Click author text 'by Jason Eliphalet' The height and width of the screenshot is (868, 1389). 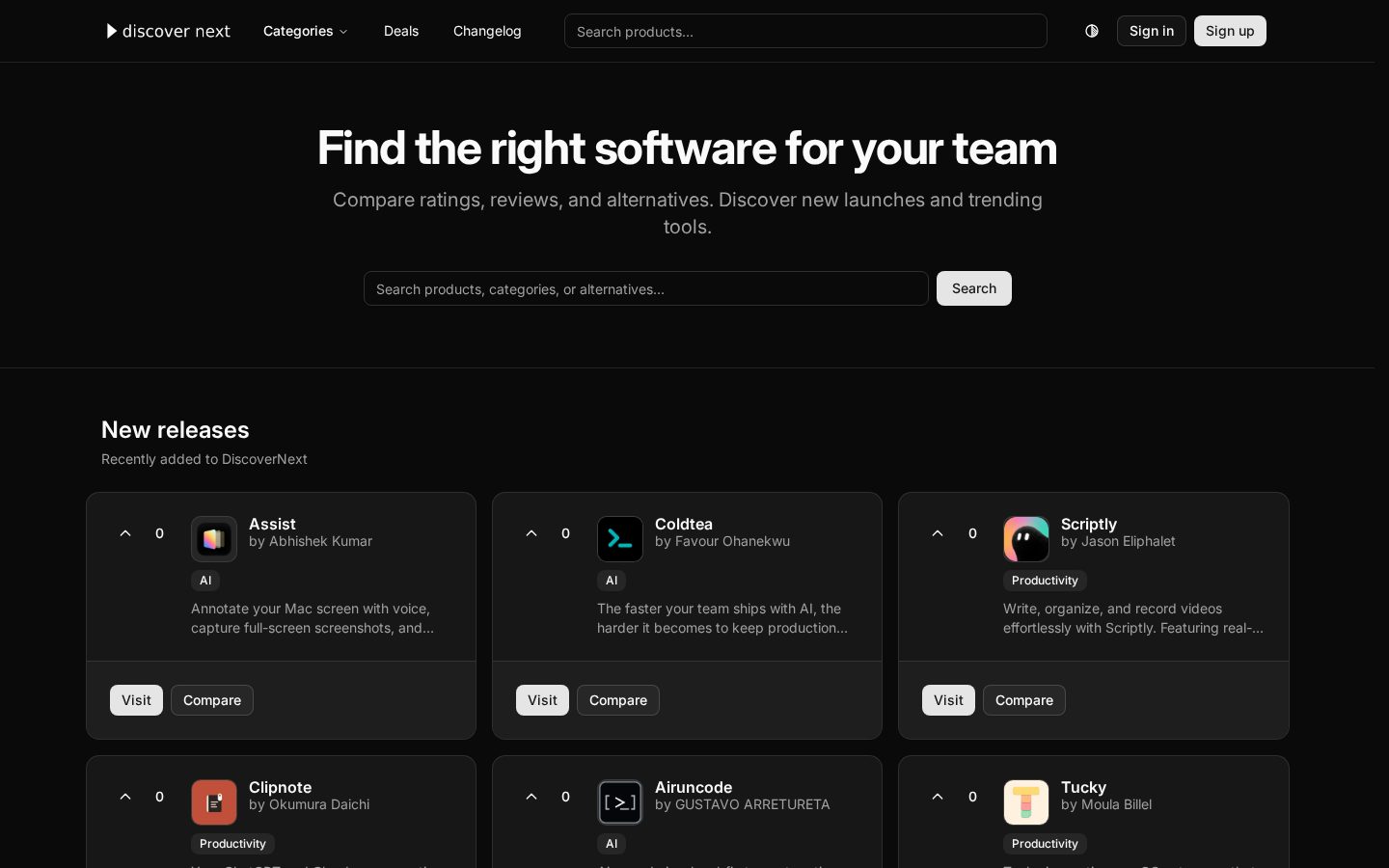click(1118, 541)
